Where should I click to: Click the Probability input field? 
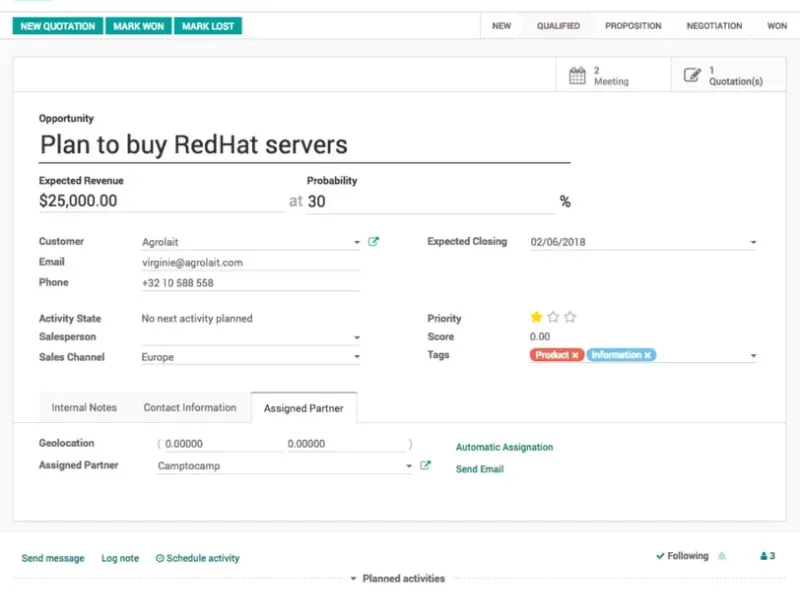click(430, 201)
